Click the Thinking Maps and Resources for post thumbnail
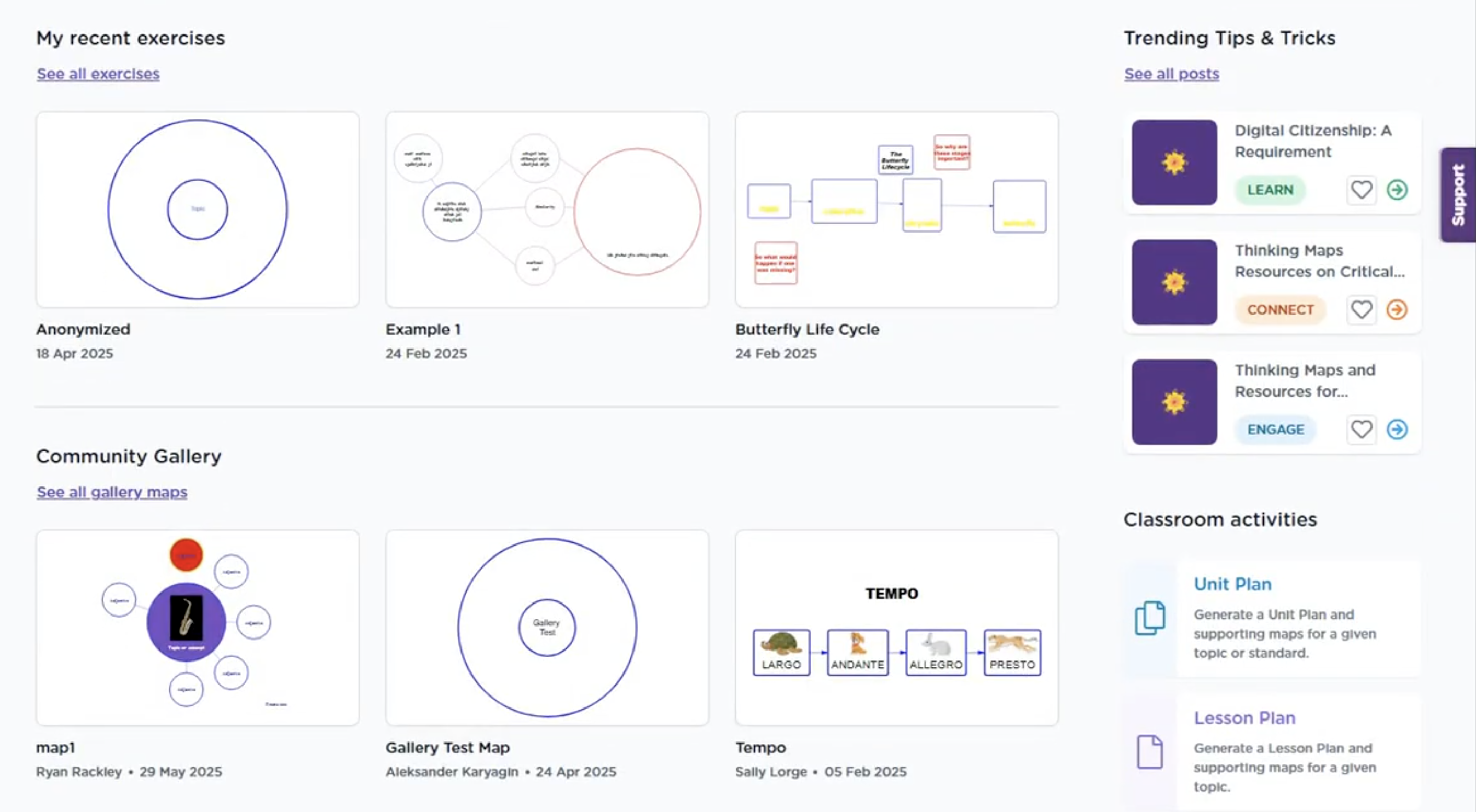This screenshot has width=1476, height=812. [1173, 402]
